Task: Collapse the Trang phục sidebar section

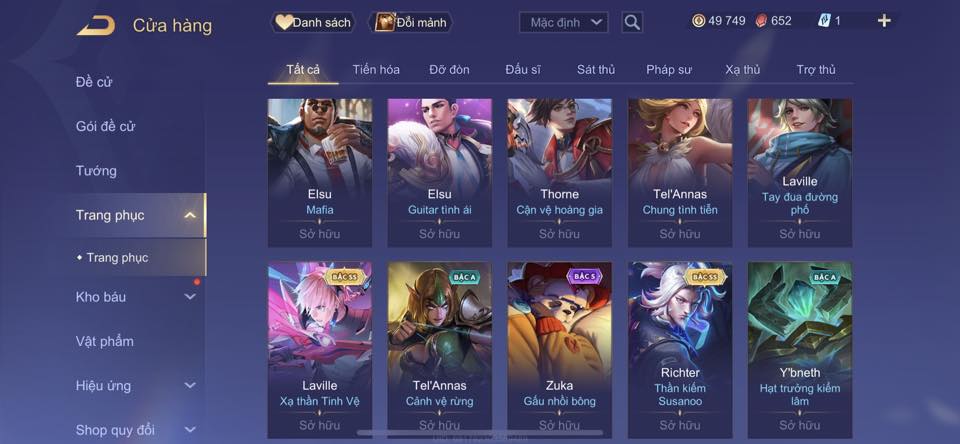Action: click(190, 215)
